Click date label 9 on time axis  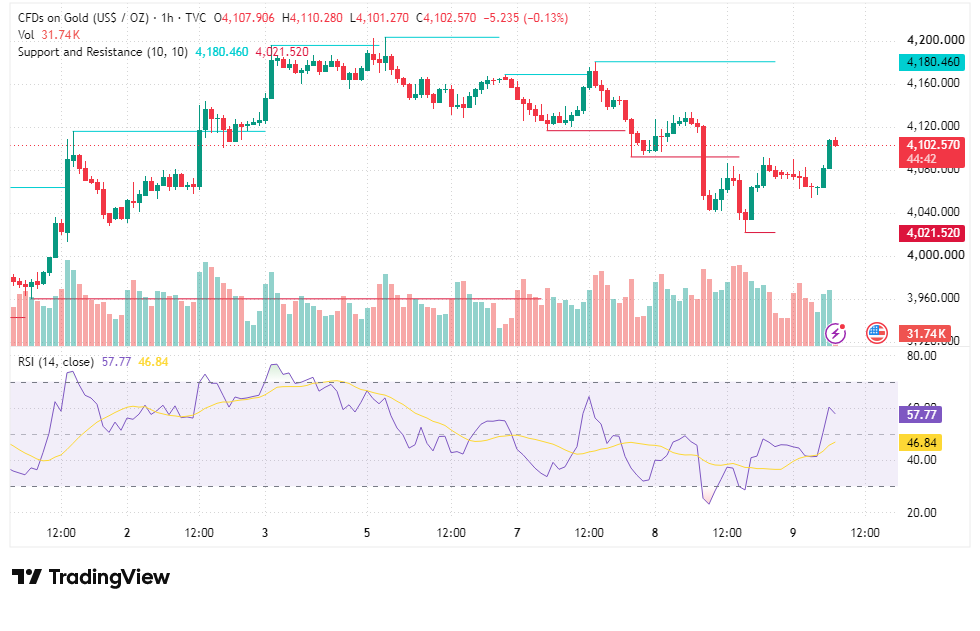click(793, 533)
